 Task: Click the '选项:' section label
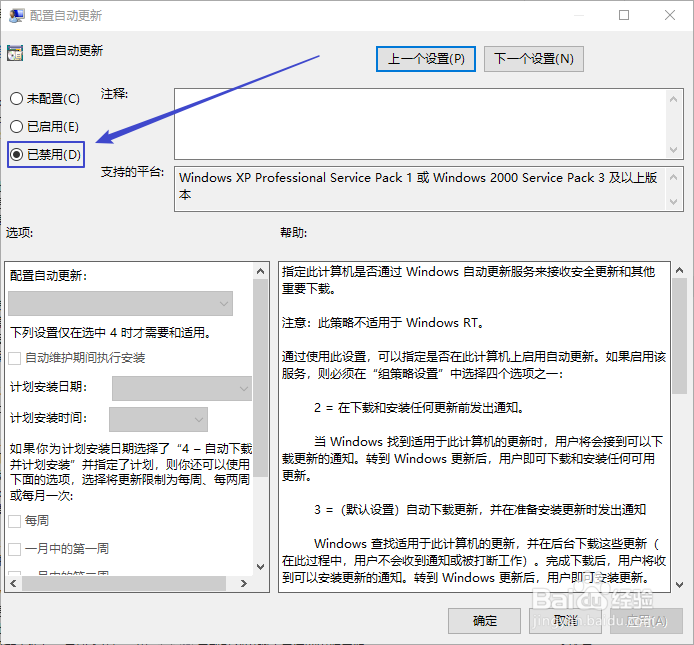point(19,232)
